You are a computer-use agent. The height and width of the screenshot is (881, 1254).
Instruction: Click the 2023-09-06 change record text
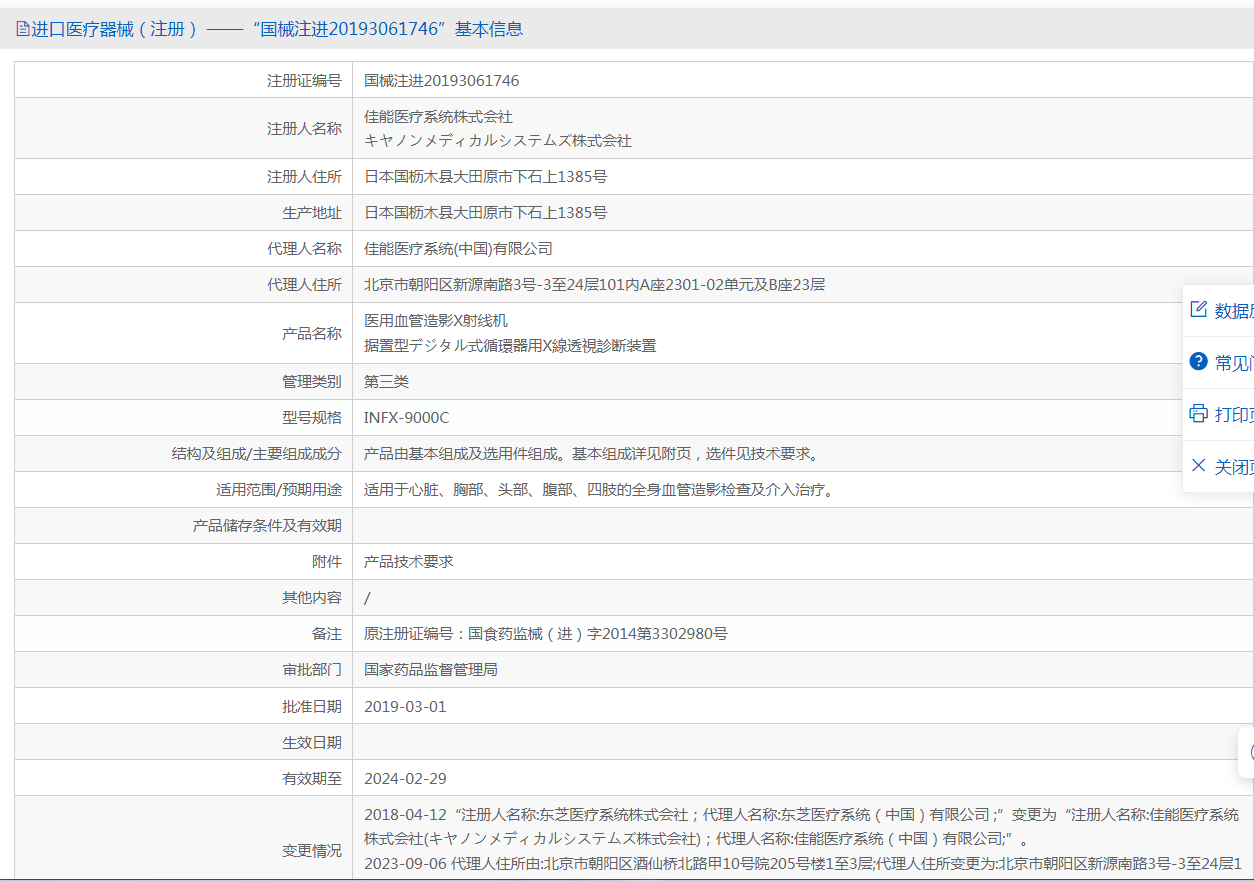pyautogui.click(x=802, y=863)
